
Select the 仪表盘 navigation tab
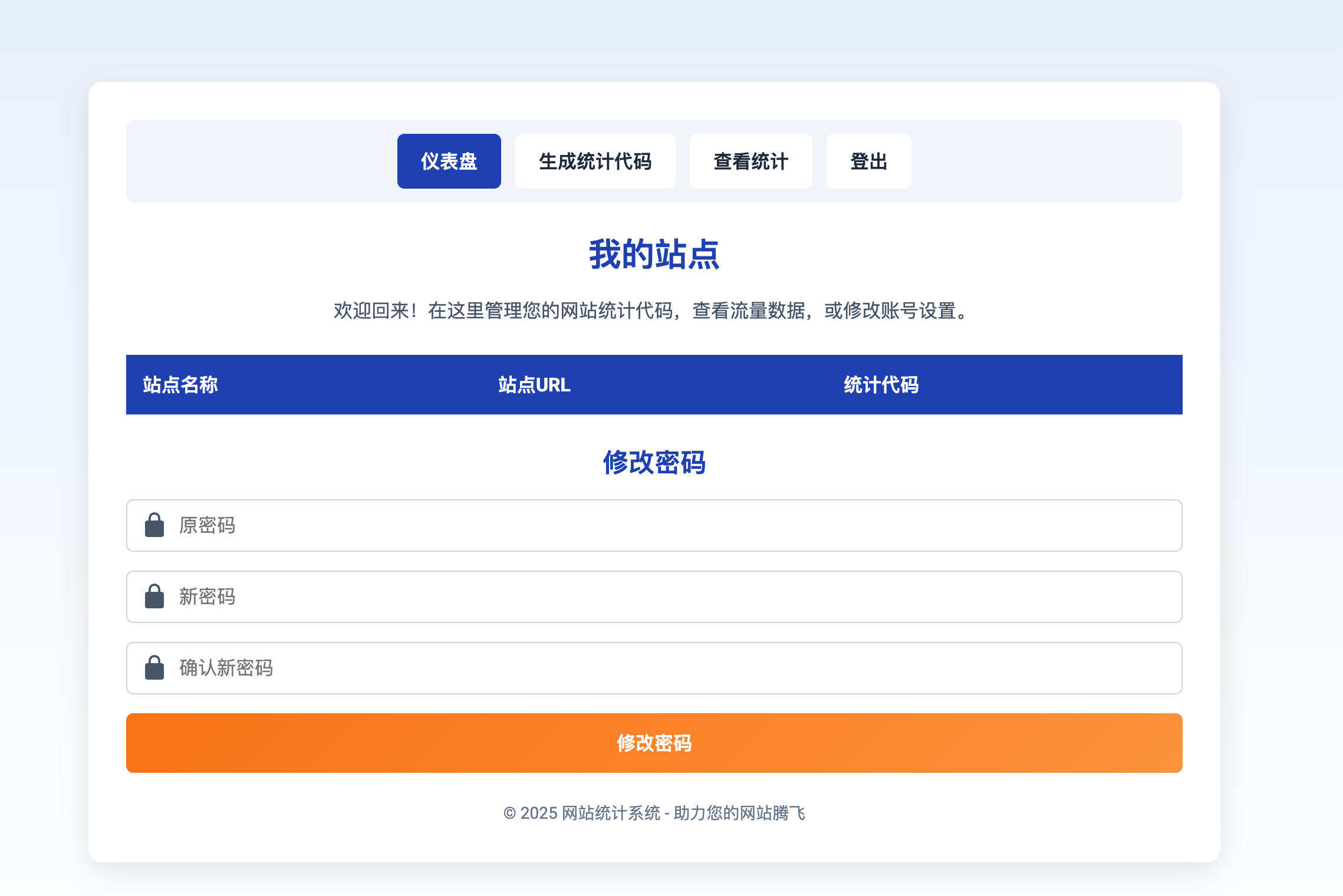coord(449,161)
